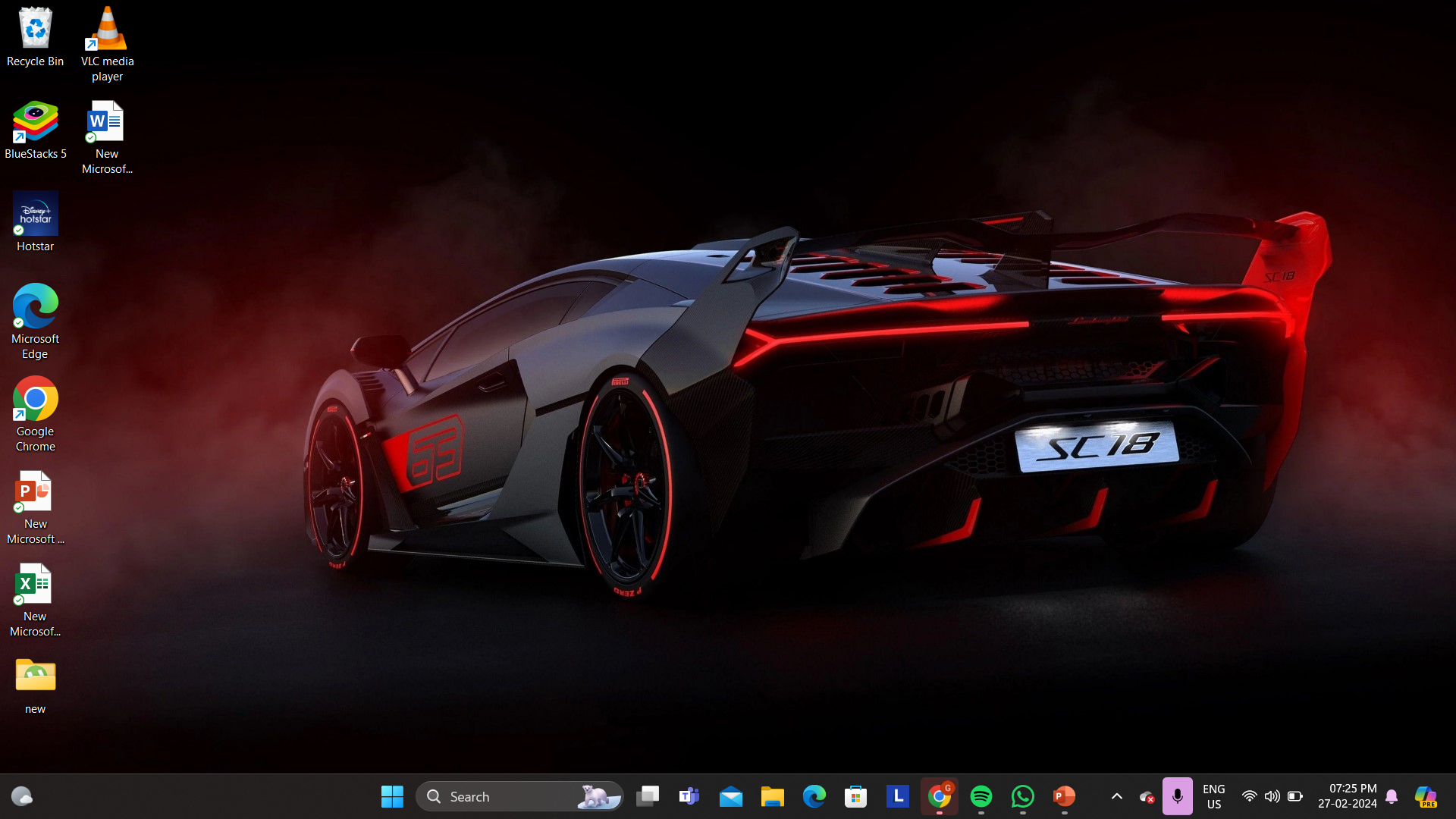This screenshot has height=819, width=1456.
Task: Click the Windows Start button
Action: pyautogui.click(x=392, y=796)
